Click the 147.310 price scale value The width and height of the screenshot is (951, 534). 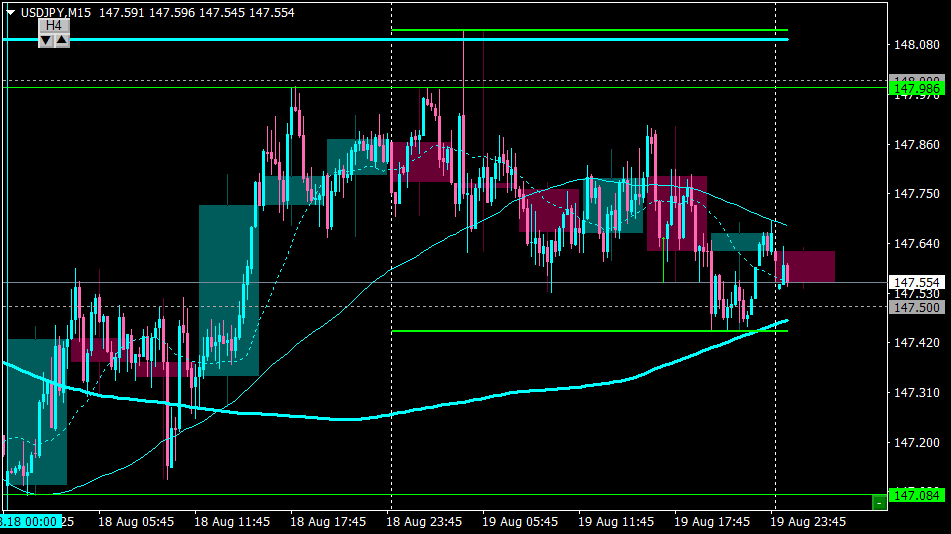(x=916, y=393)
